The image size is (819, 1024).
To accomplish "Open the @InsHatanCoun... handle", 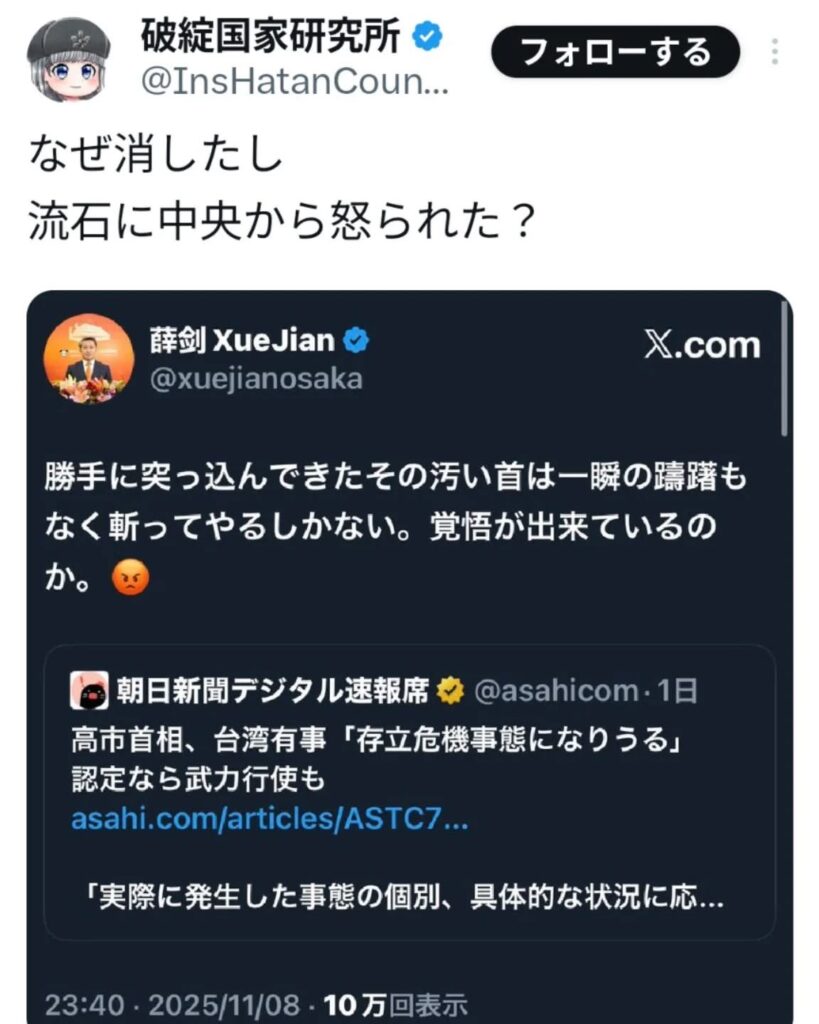I will click(x=295, y=83).
